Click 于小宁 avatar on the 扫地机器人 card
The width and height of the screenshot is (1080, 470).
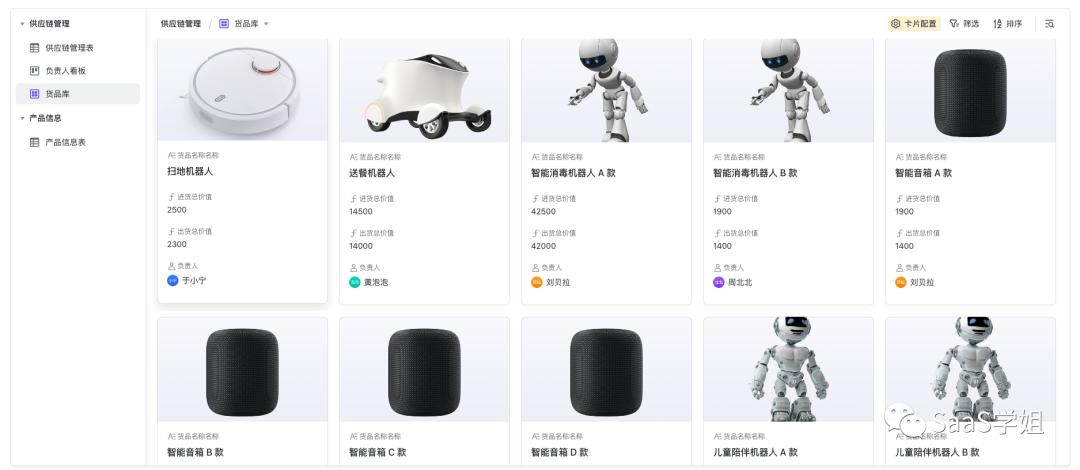click(x=173, y=280)
